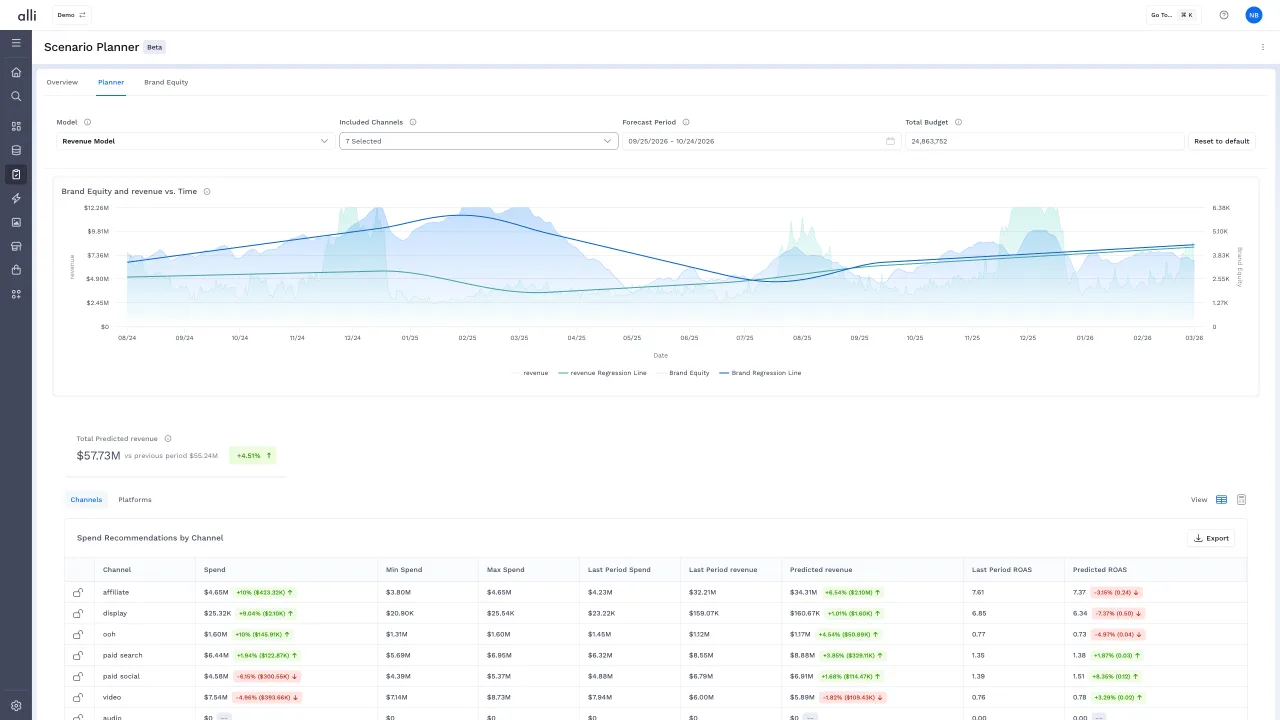Open the storefront icon in the sidebar
Viewport: 1280px width, 720px height.
pyautogui.click(x=16, y=246)
